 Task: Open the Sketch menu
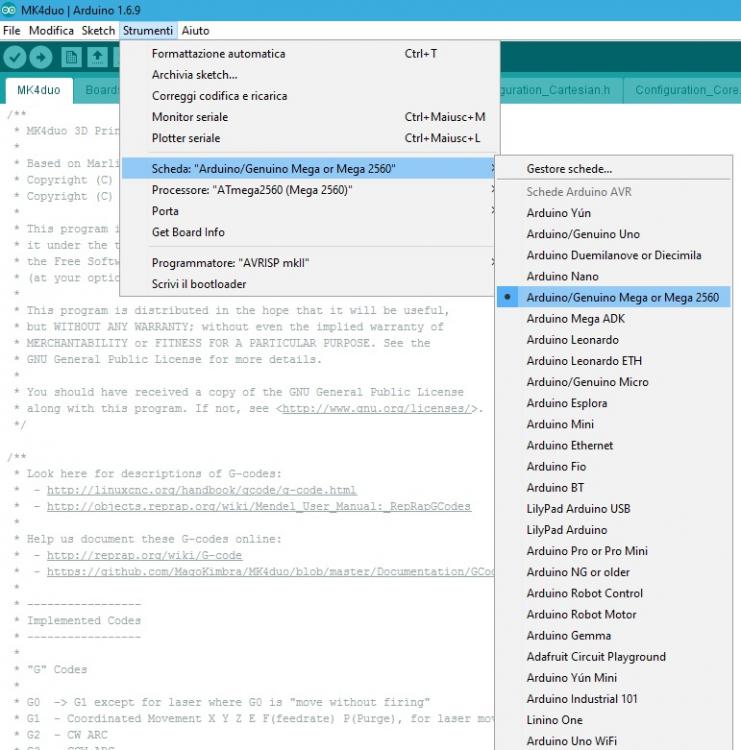pos(98,31)
